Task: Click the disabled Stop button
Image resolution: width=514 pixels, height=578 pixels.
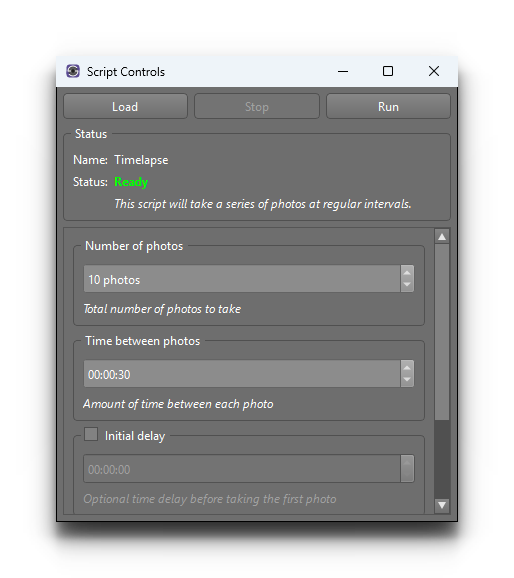Action: 257,107
